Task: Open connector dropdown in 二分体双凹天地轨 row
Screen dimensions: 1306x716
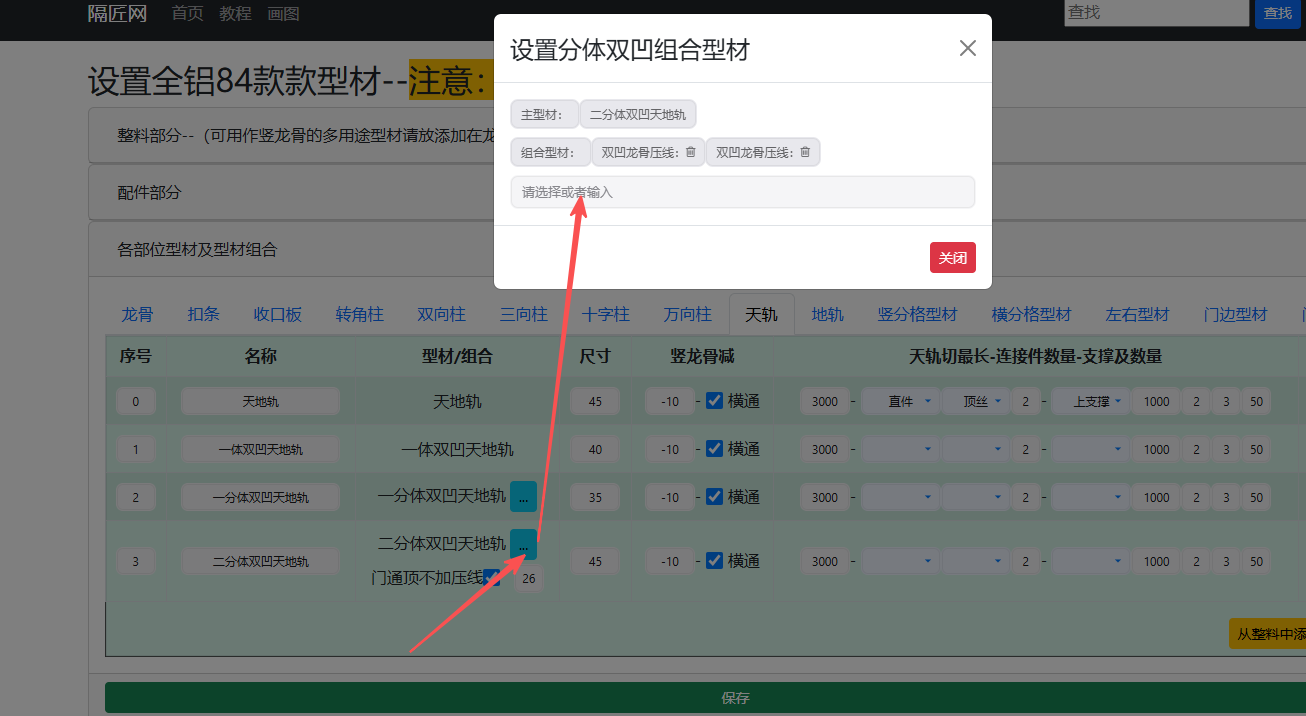Action: pos(900,562)
